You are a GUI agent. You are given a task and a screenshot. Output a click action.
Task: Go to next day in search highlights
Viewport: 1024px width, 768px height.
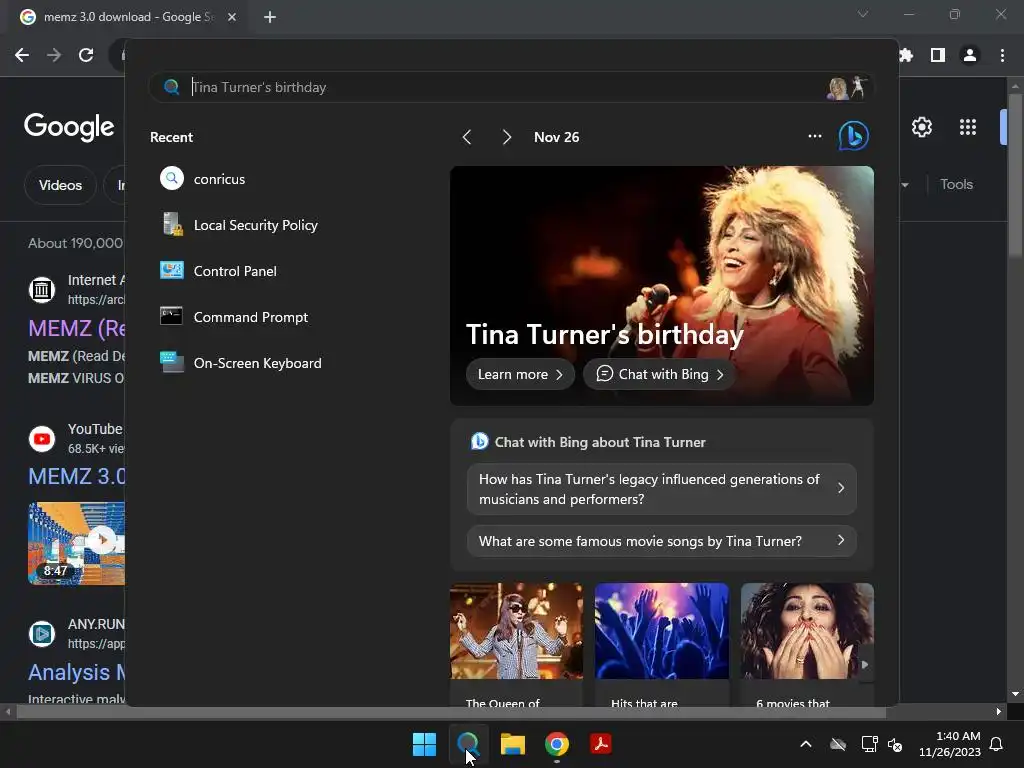pyautogui.click(x=507, y=137)
